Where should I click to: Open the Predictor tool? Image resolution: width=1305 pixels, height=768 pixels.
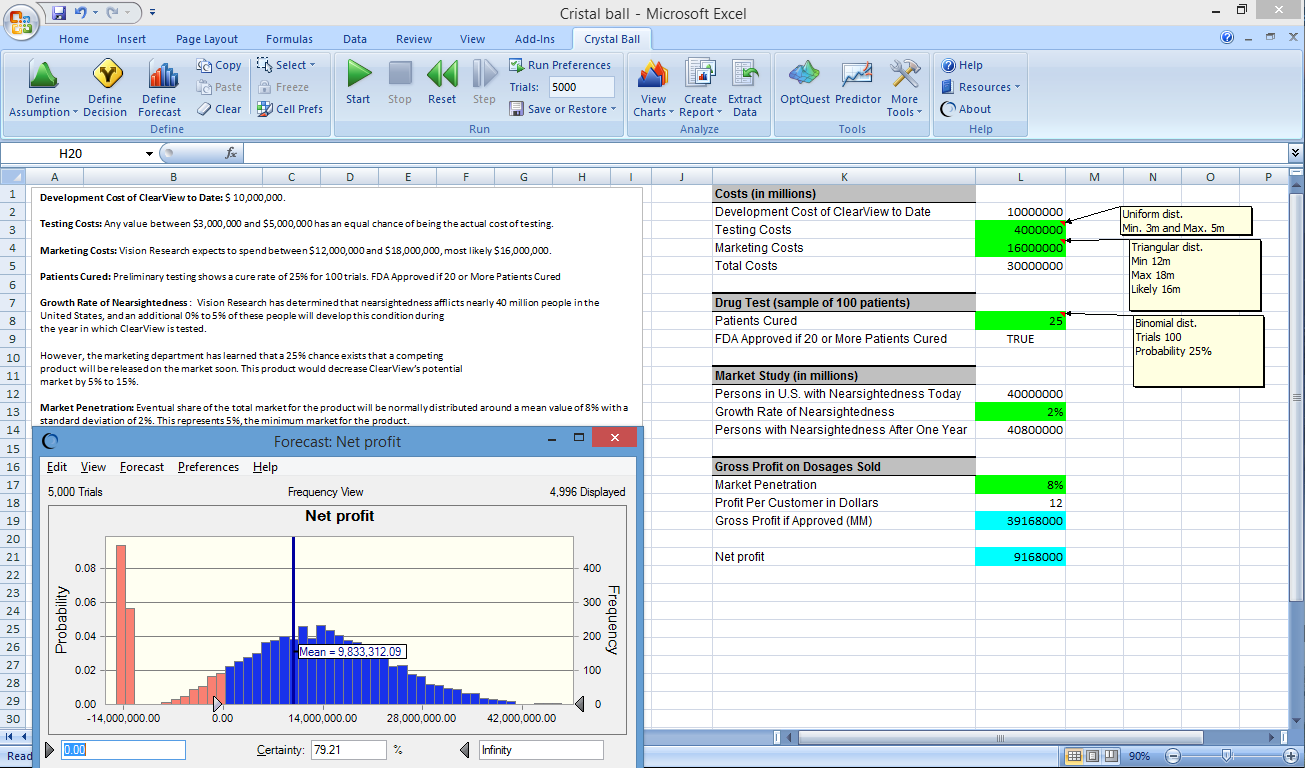(858, 82)
